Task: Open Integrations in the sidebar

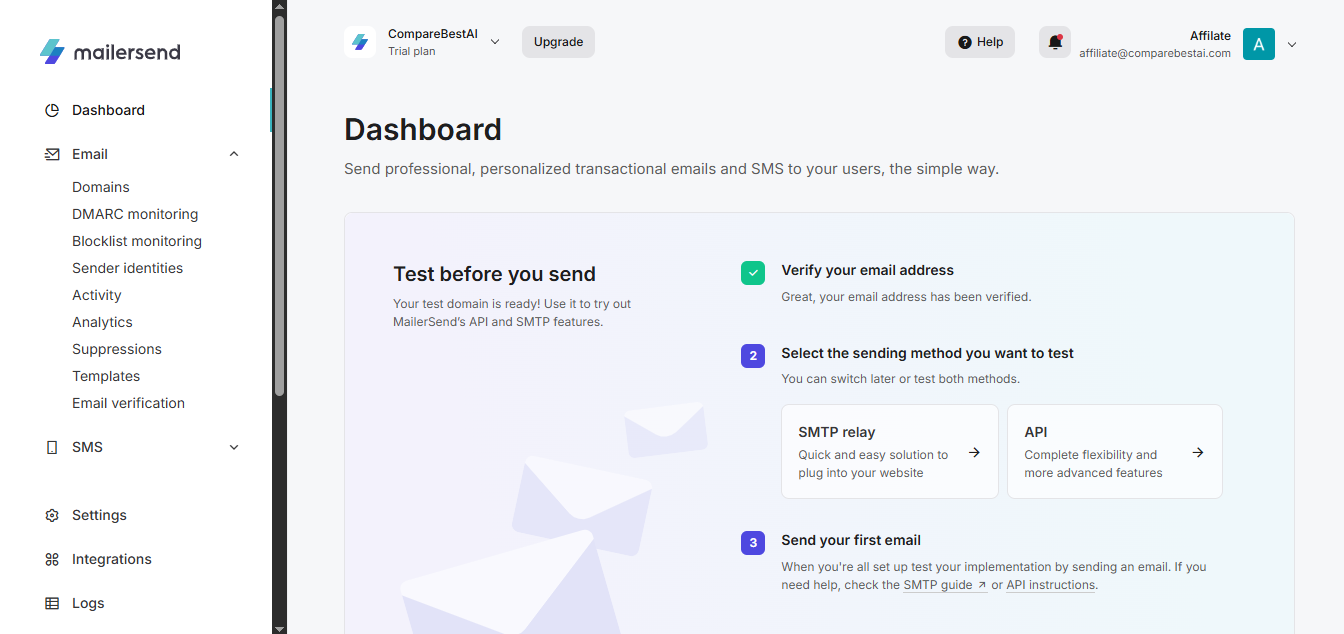Action: (x=112, y=559)
